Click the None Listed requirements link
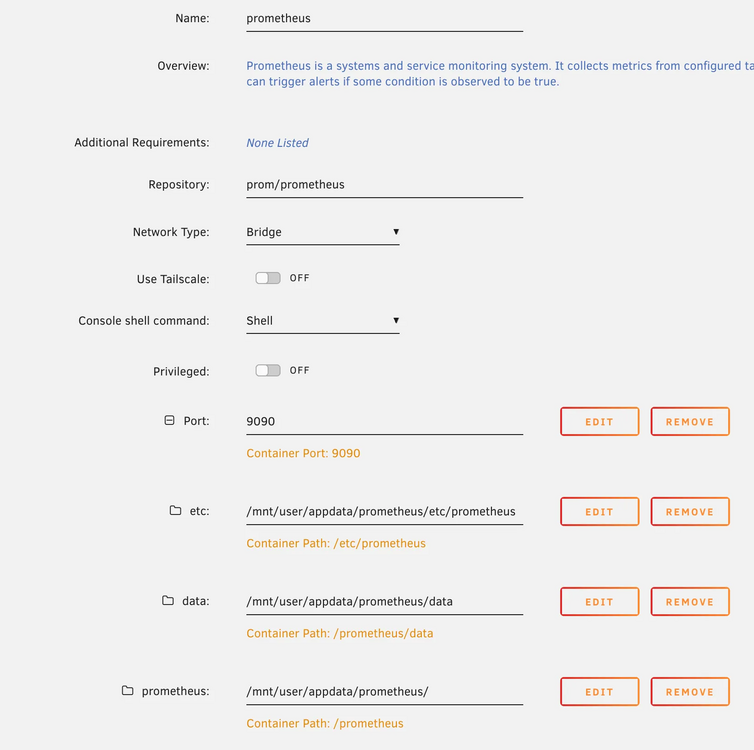 click(x=277, y=143)
